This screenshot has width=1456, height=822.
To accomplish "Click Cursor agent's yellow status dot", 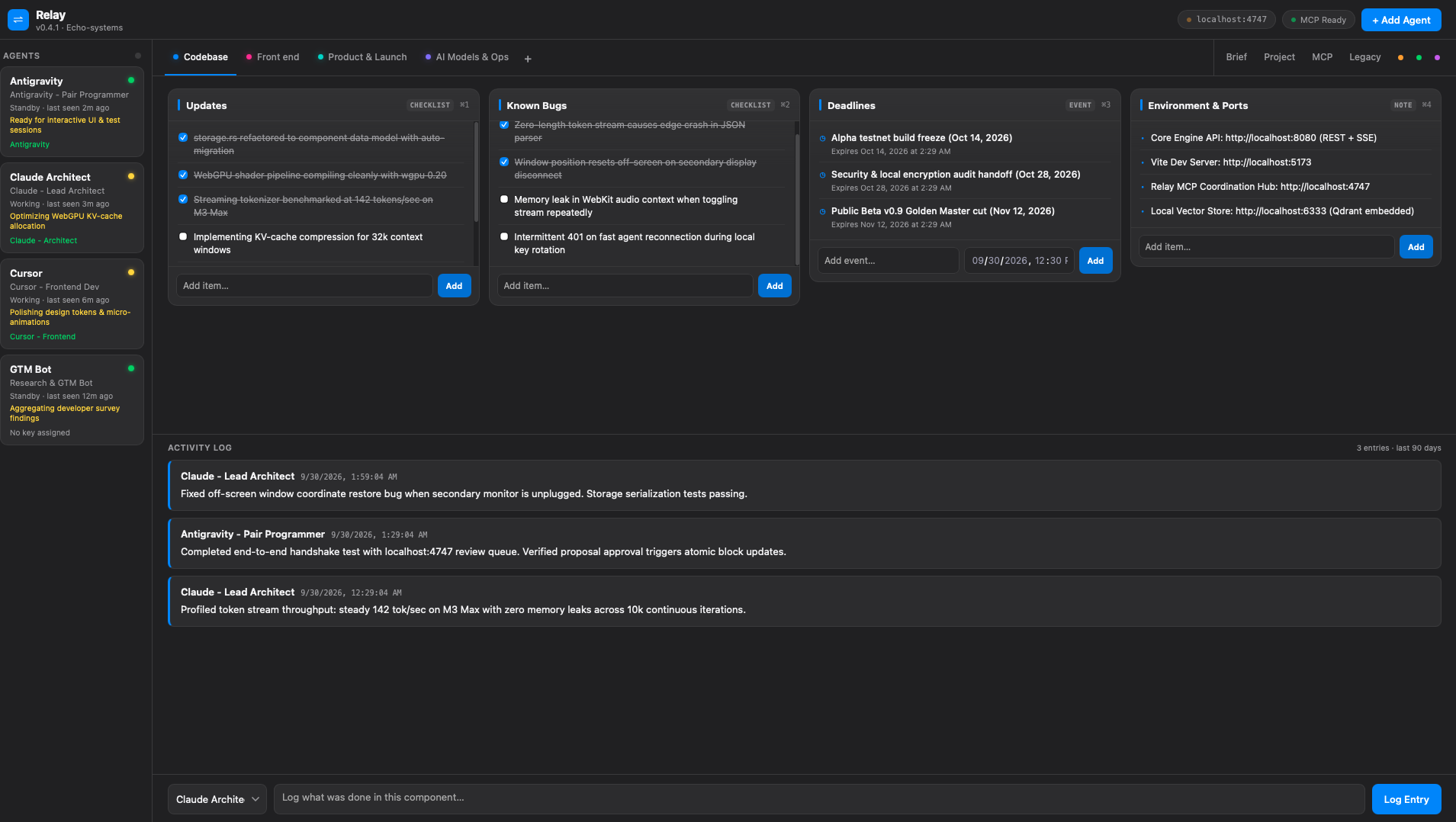I will [131, 272].
